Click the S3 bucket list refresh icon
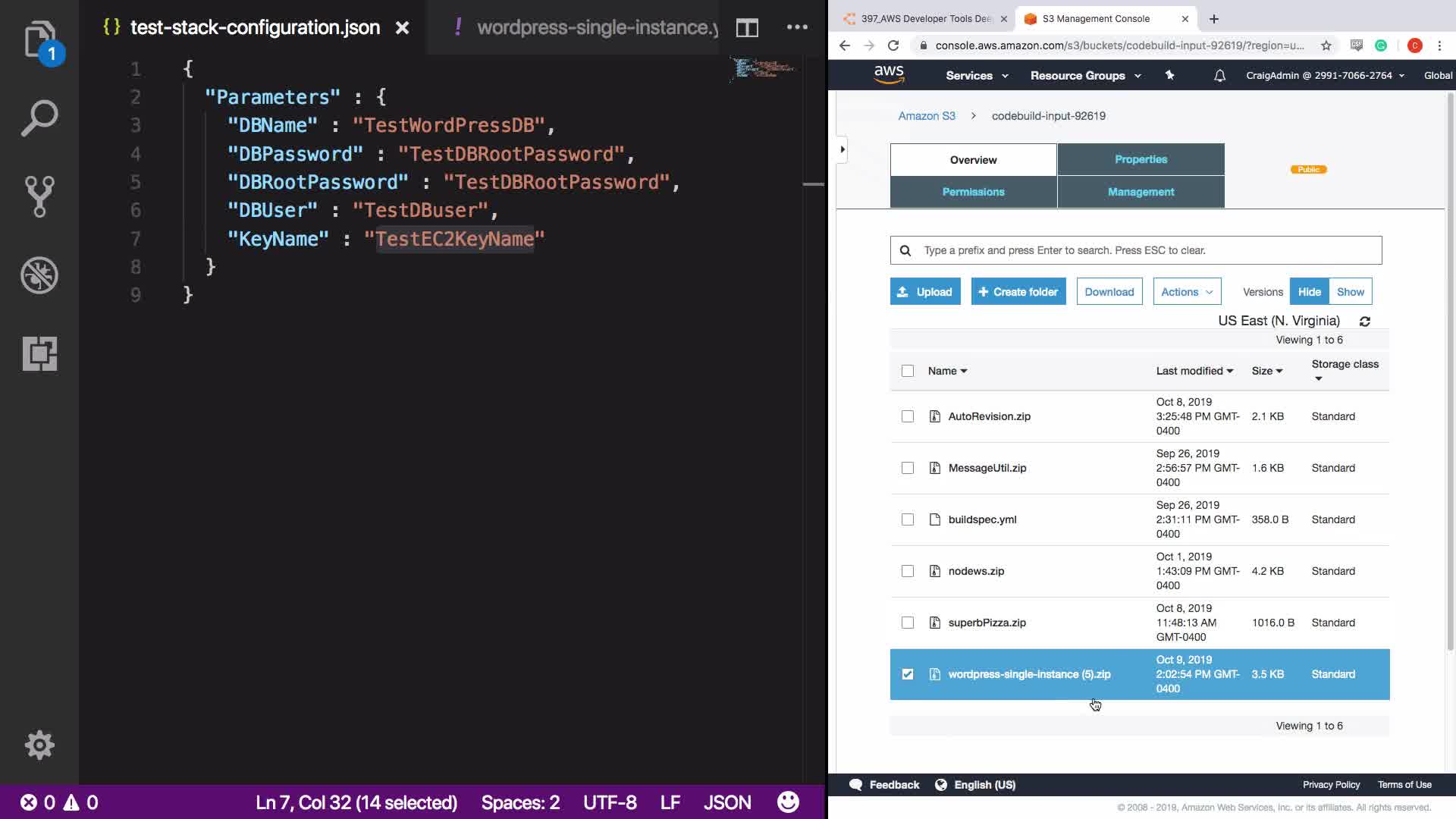Screen dimensions: 1456x819 coord(1364,322)
